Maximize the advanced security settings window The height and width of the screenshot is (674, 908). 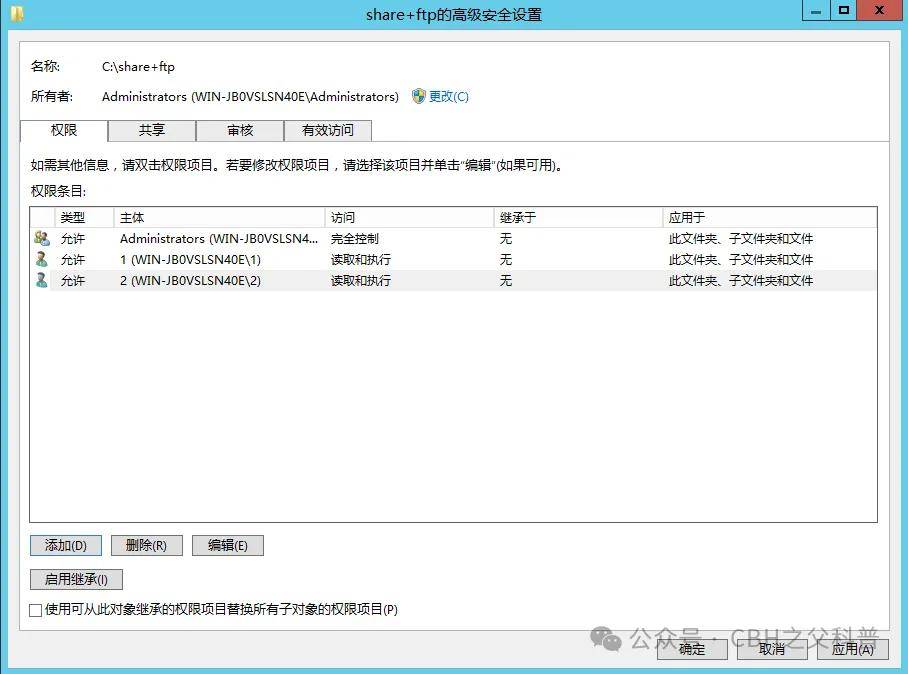point(844,11)
